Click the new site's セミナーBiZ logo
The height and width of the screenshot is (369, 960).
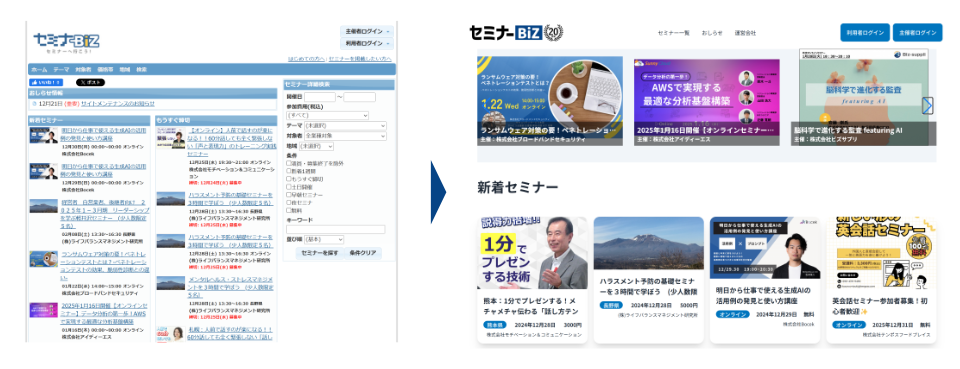[x=506, y=32]
